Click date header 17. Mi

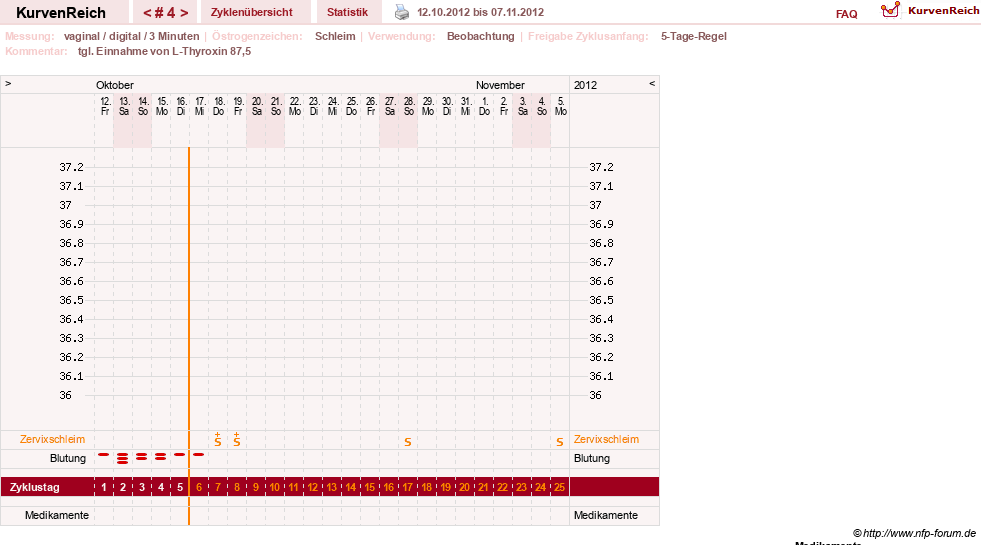pyautogui.click(x=200, y=106)
